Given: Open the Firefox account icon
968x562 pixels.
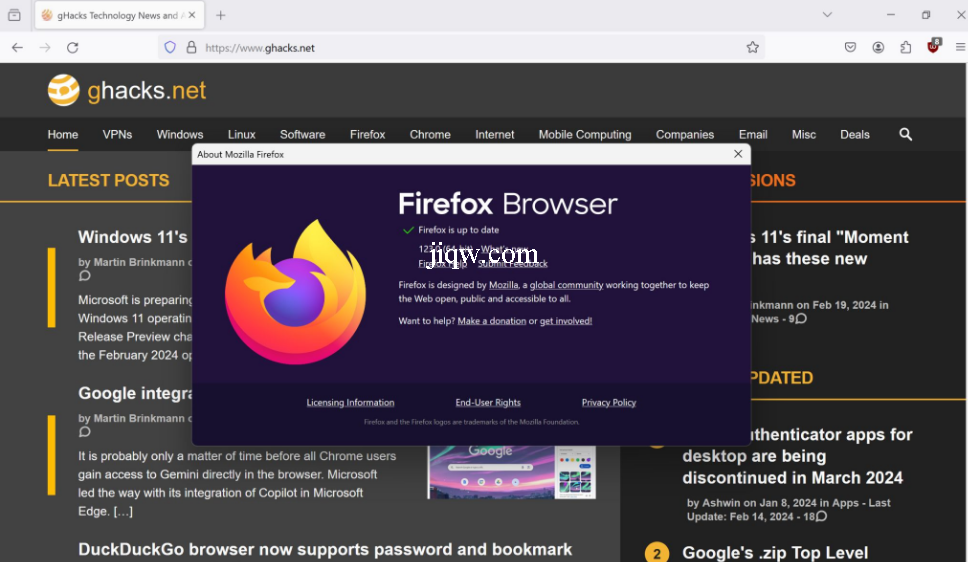Looking at the screenshot, I should [878, 48].
